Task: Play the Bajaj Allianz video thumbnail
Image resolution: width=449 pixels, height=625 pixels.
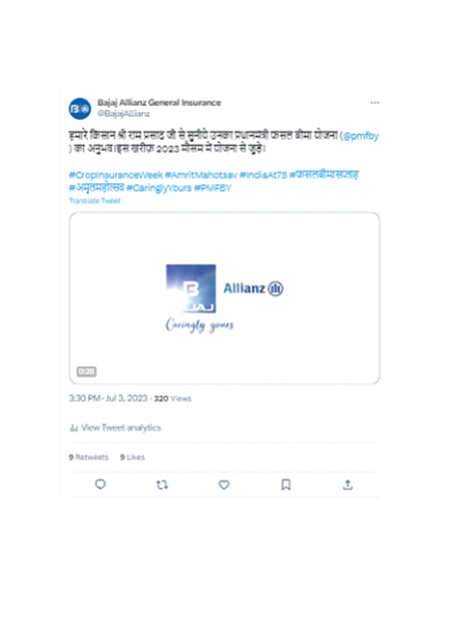Action: (x=224, y=298)
